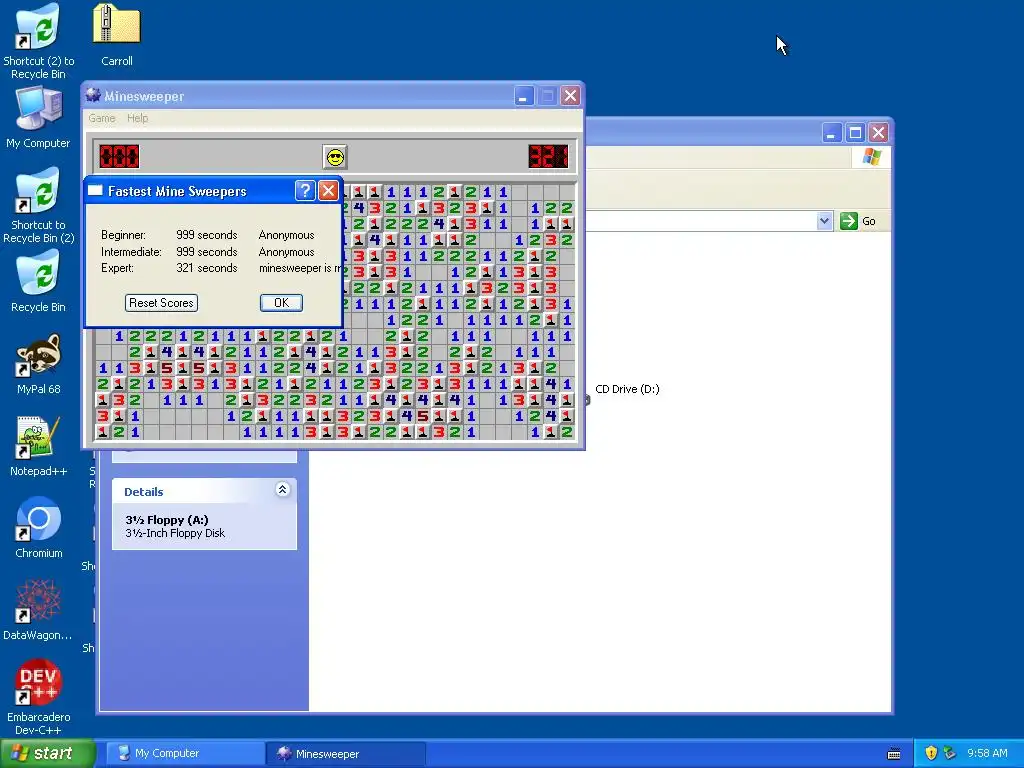
Task: Click the Minesweeper mine counter display
Action: (119, 157)
